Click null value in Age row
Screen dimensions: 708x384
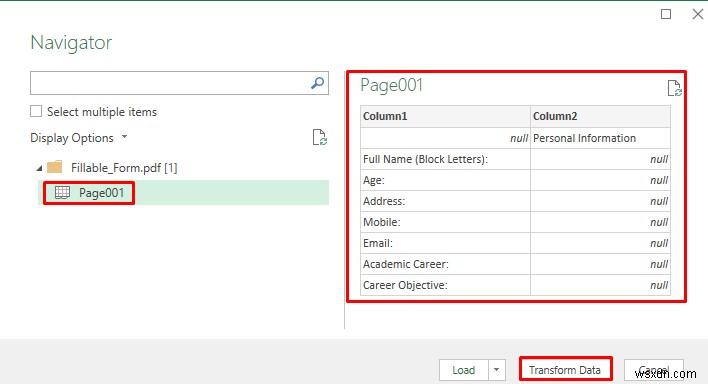601,180
